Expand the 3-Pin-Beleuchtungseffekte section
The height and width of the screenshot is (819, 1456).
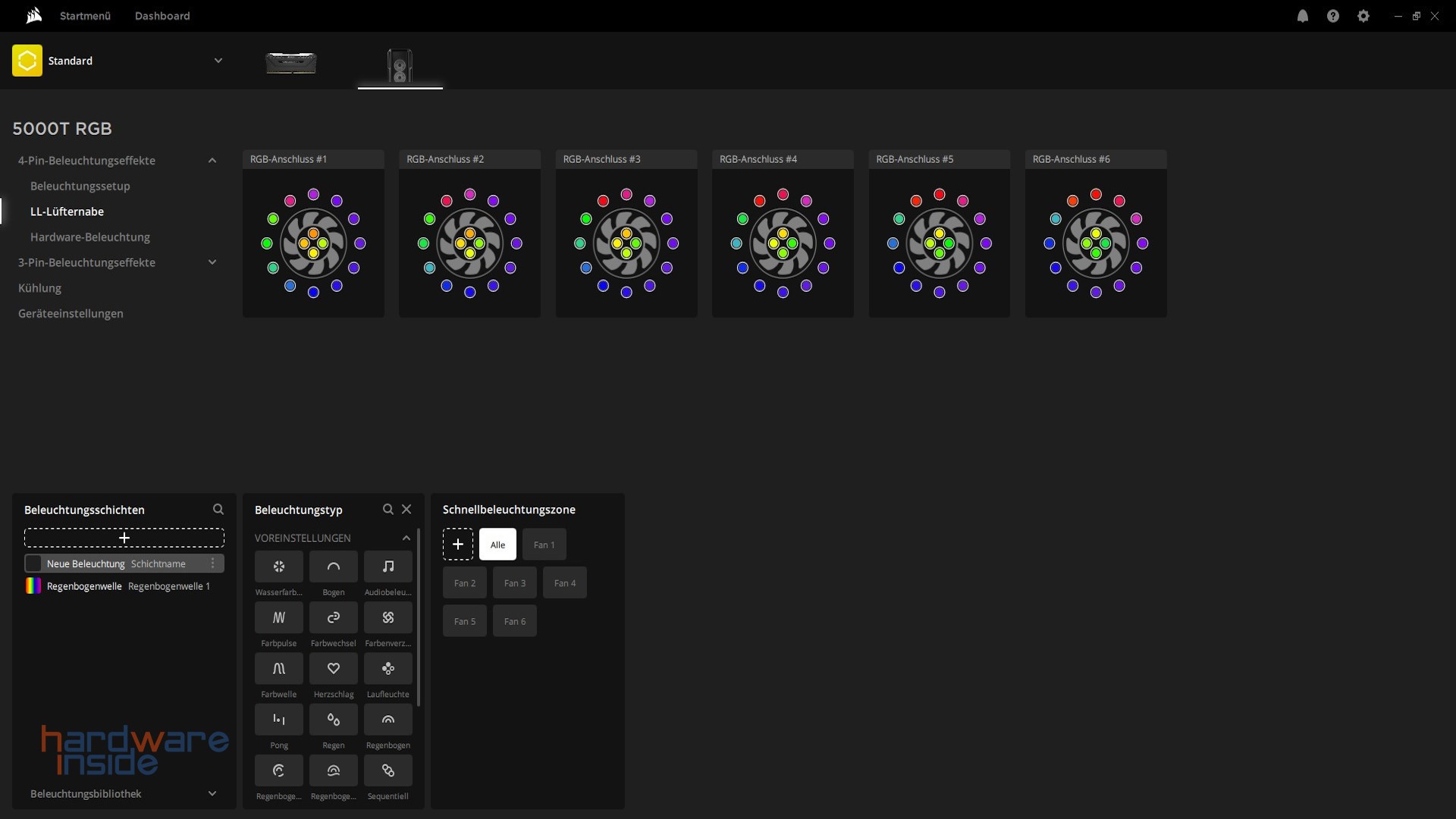[x=212, y=262]
